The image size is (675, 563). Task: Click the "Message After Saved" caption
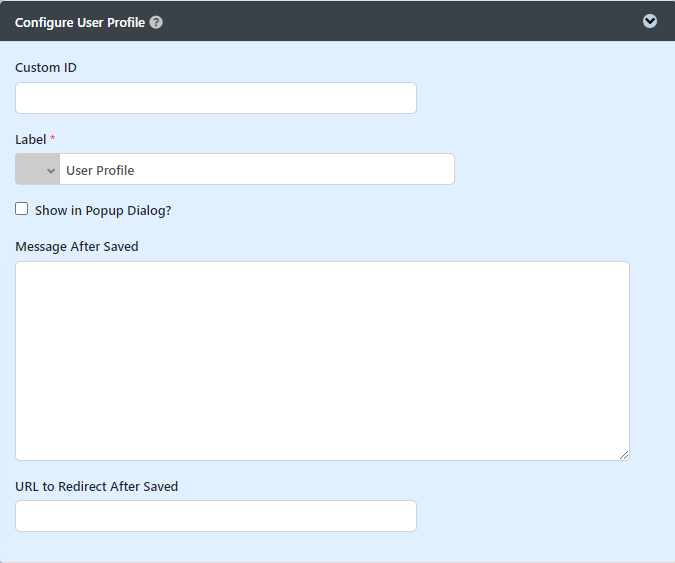[x=77, y=246]
